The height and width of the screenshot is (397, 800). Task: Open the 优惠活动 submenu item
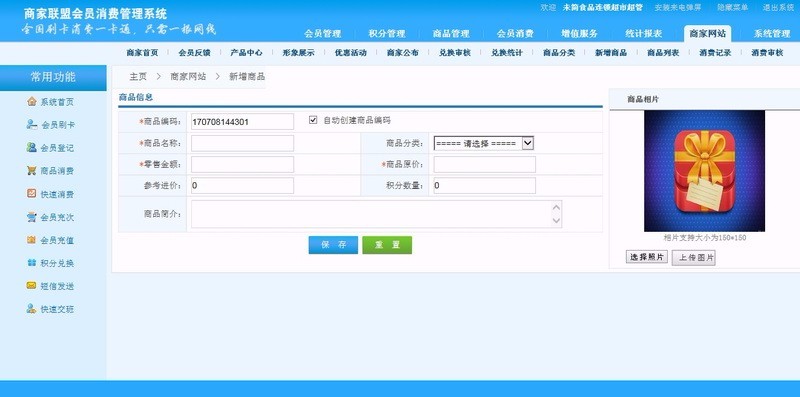point(351,53)
